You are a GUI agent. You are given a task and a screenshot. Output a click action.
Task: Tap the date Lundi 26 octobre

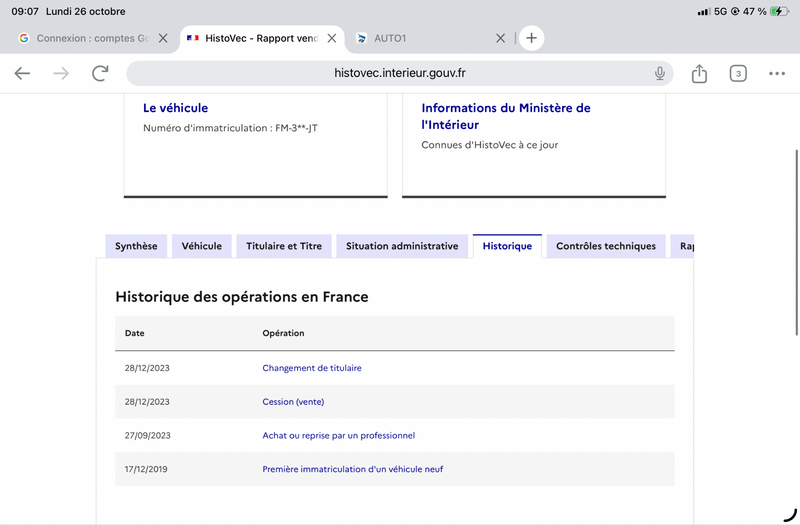point(86,11)
